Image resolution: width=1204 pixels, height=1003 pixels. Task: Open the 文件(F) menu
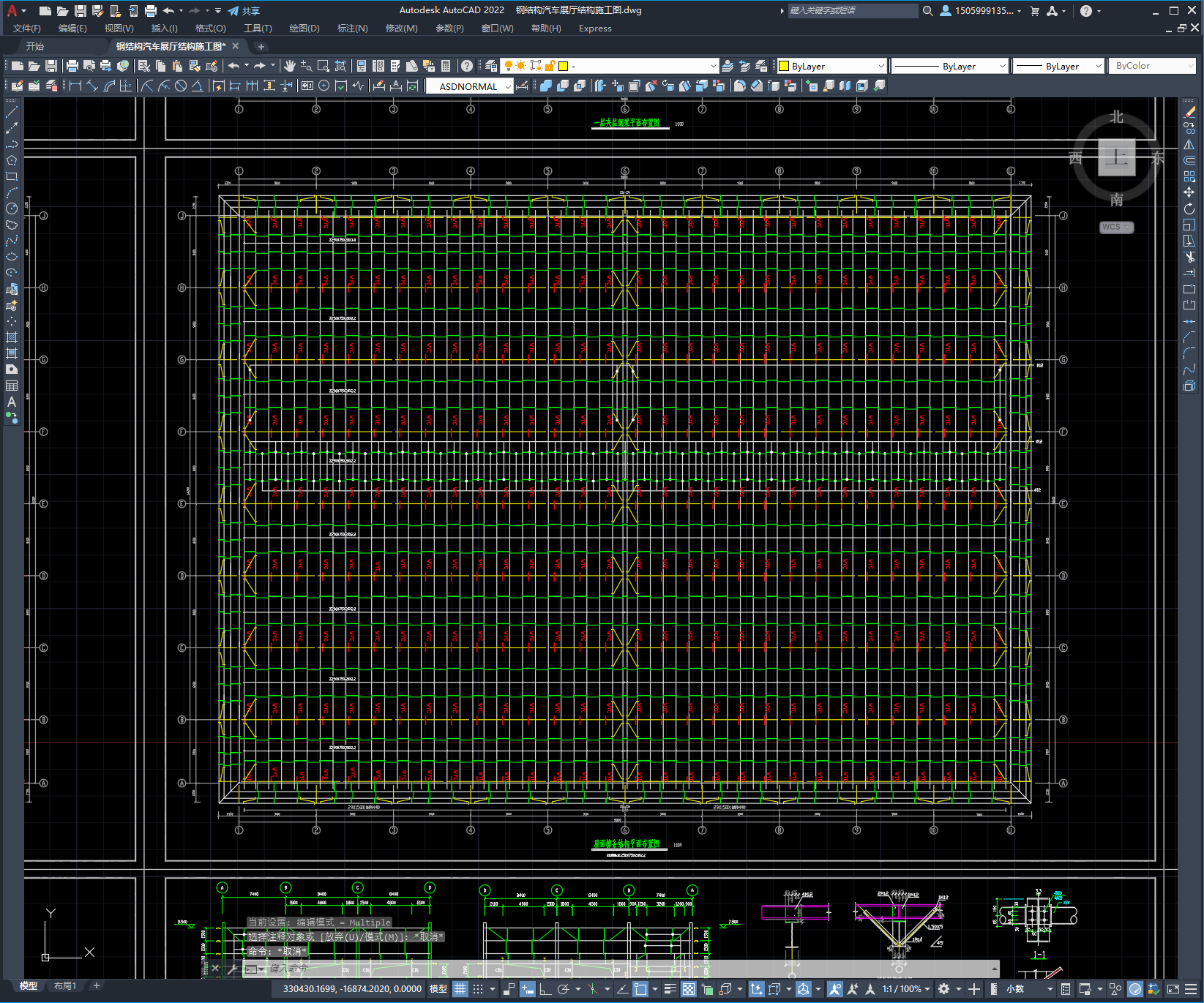27,29
